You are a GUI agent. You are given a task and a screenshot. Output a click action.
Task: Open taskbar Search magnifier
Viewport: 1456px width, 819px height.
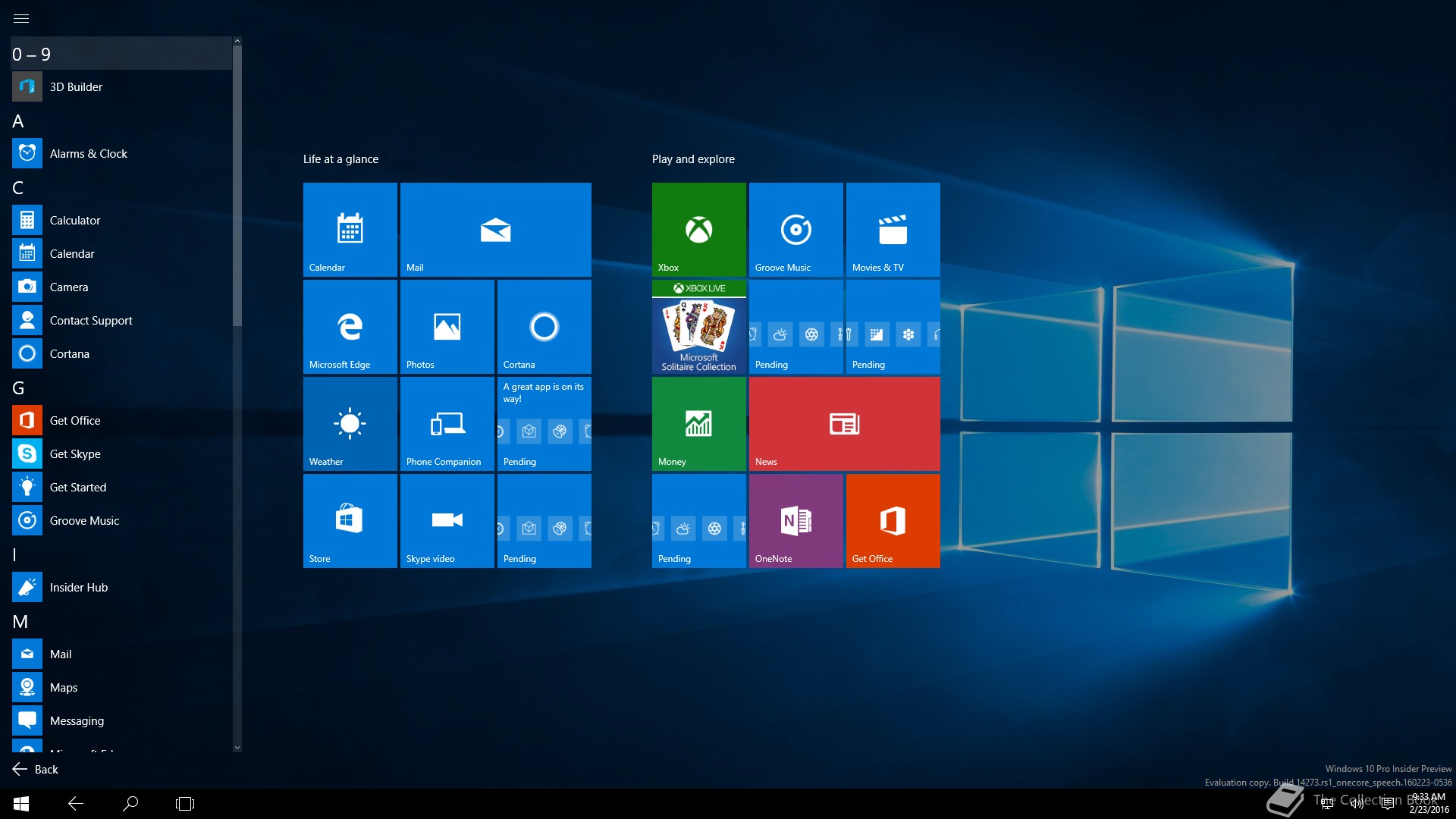(x=130, y=804)
